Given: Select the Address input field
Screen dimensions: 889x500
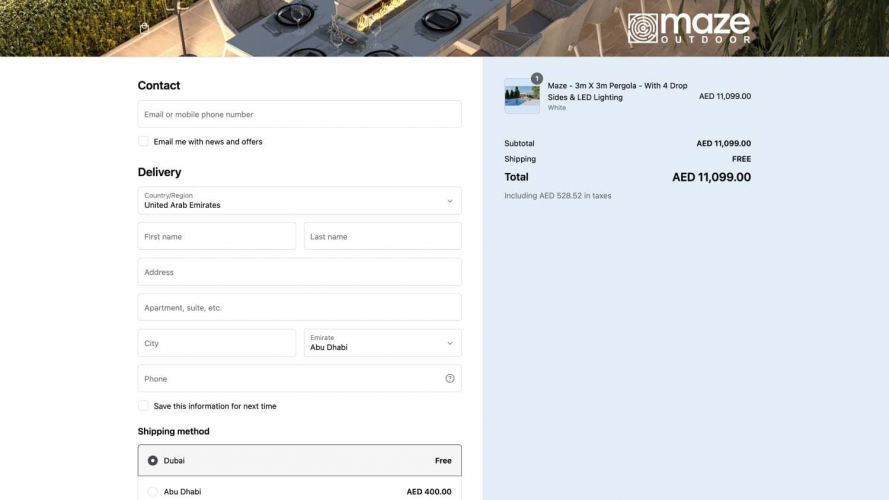Looking at the screenshot, I should [299, 272].
